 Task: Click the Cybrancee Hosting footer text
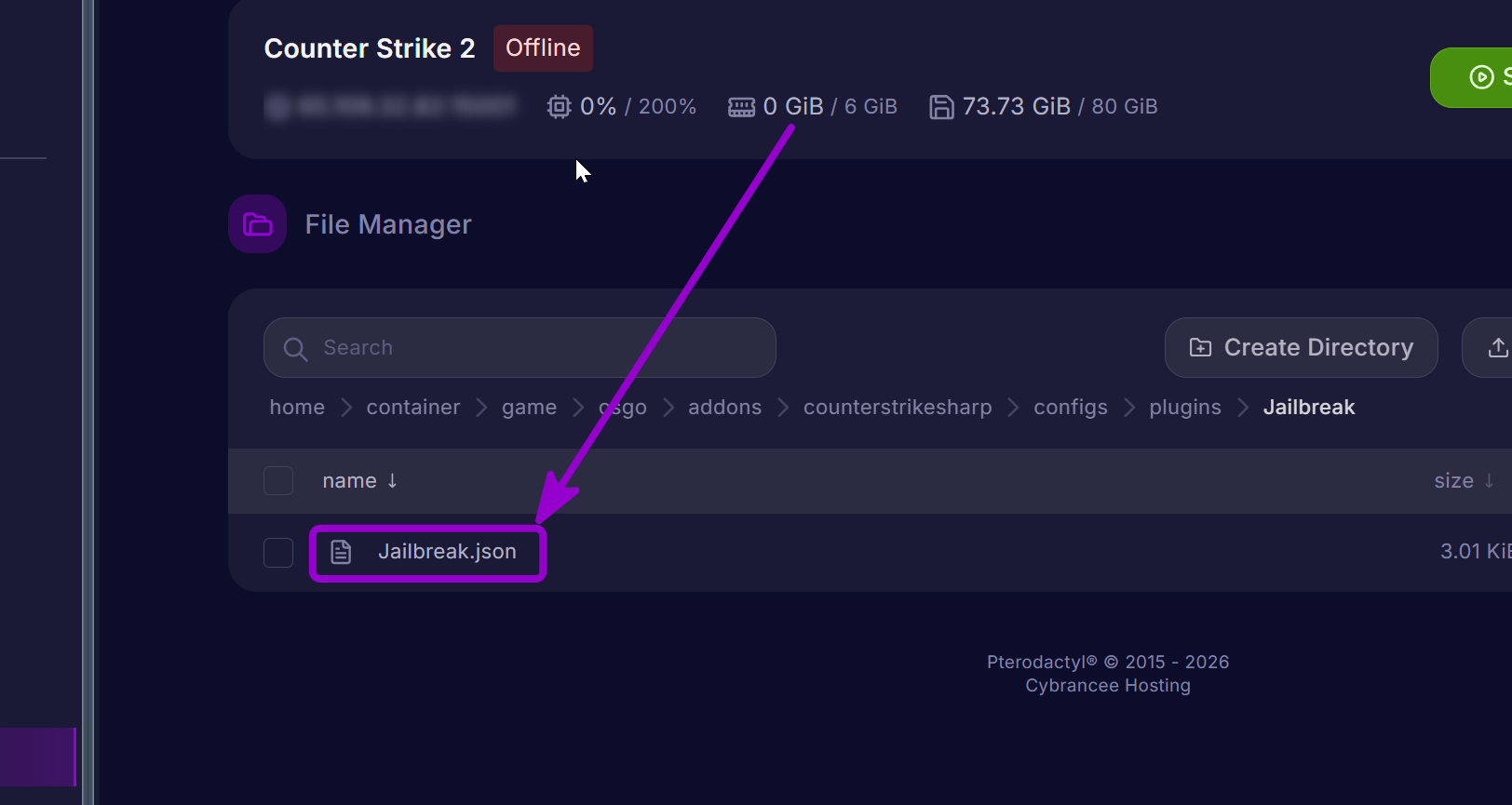coord(1108,686)
